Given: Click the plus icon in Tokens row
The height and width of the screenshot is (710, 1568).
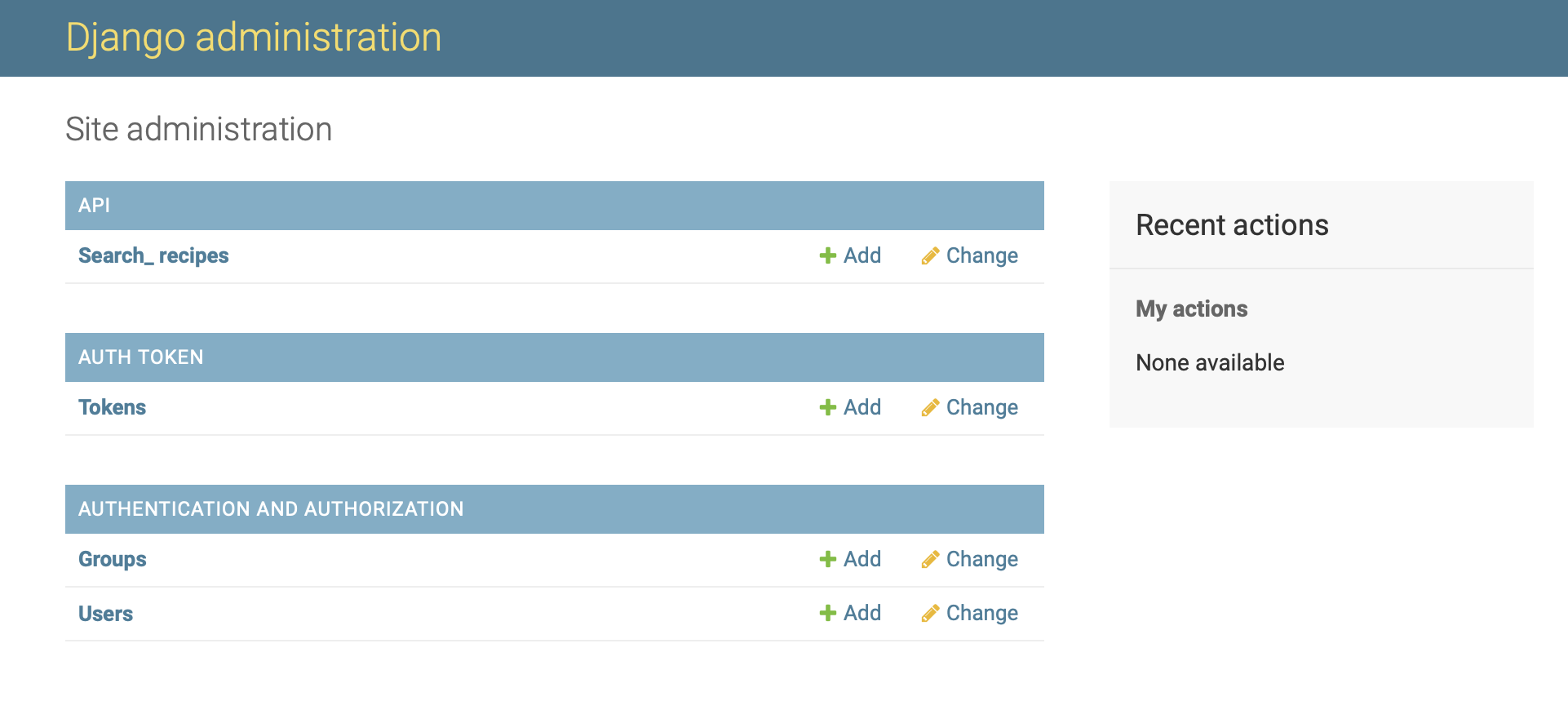Looking at the screenshot, I should tap(828, 408).
